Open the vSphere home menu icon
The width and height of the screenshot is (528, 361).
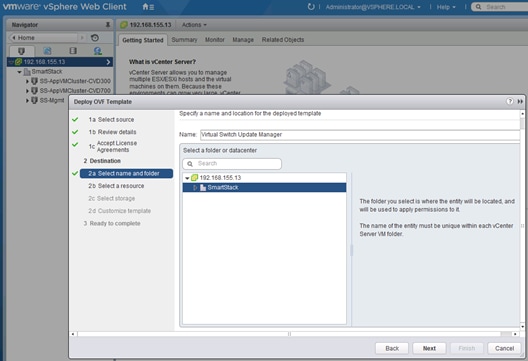click(x=148, y=7)
